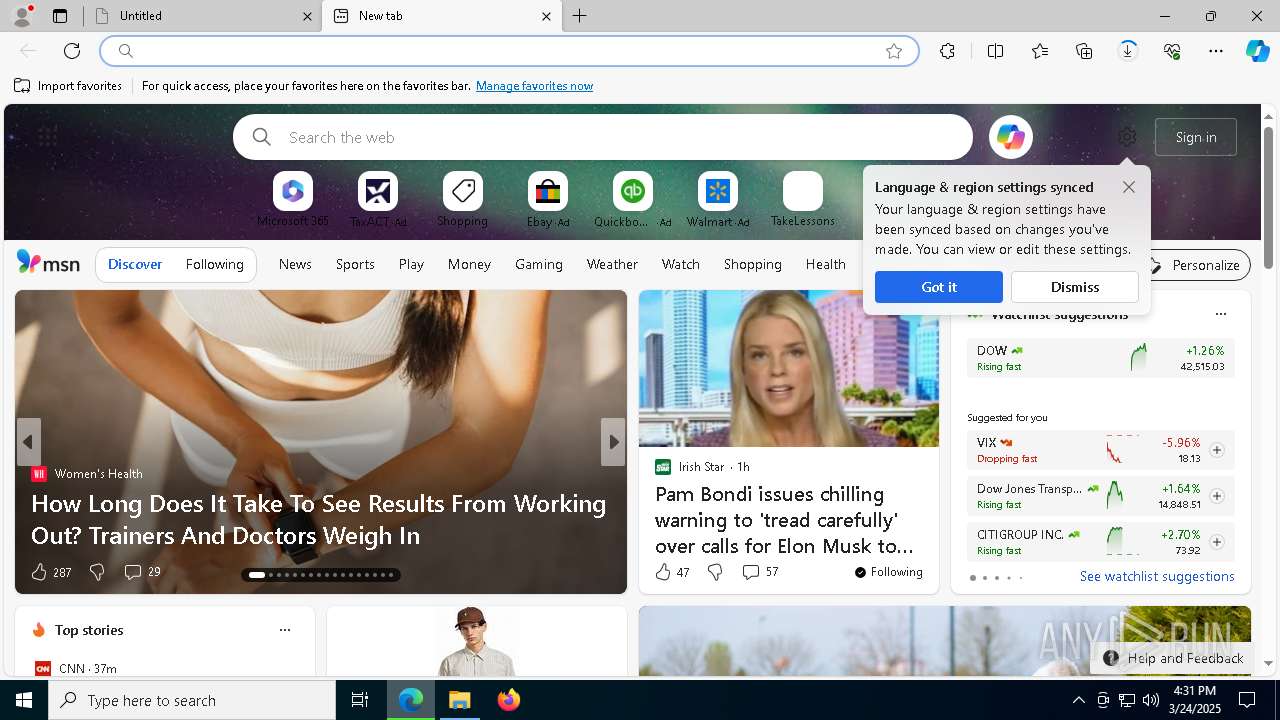The width and height of the screenshot is (1280, 720).
Task: Open Firefox from taskbar
Action: [509, 700]
